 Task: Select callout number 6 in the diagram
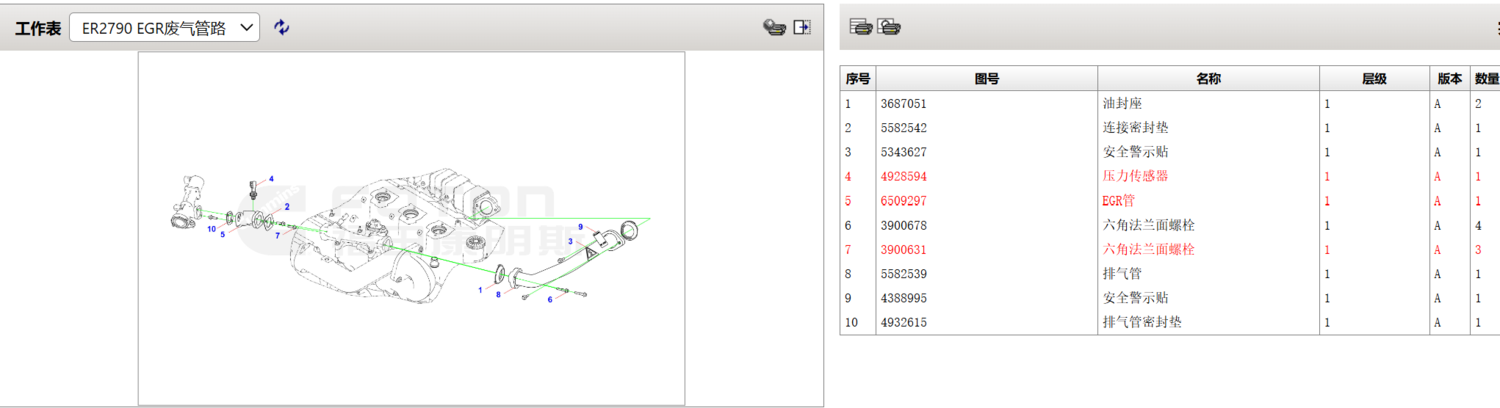coord(549,299)
